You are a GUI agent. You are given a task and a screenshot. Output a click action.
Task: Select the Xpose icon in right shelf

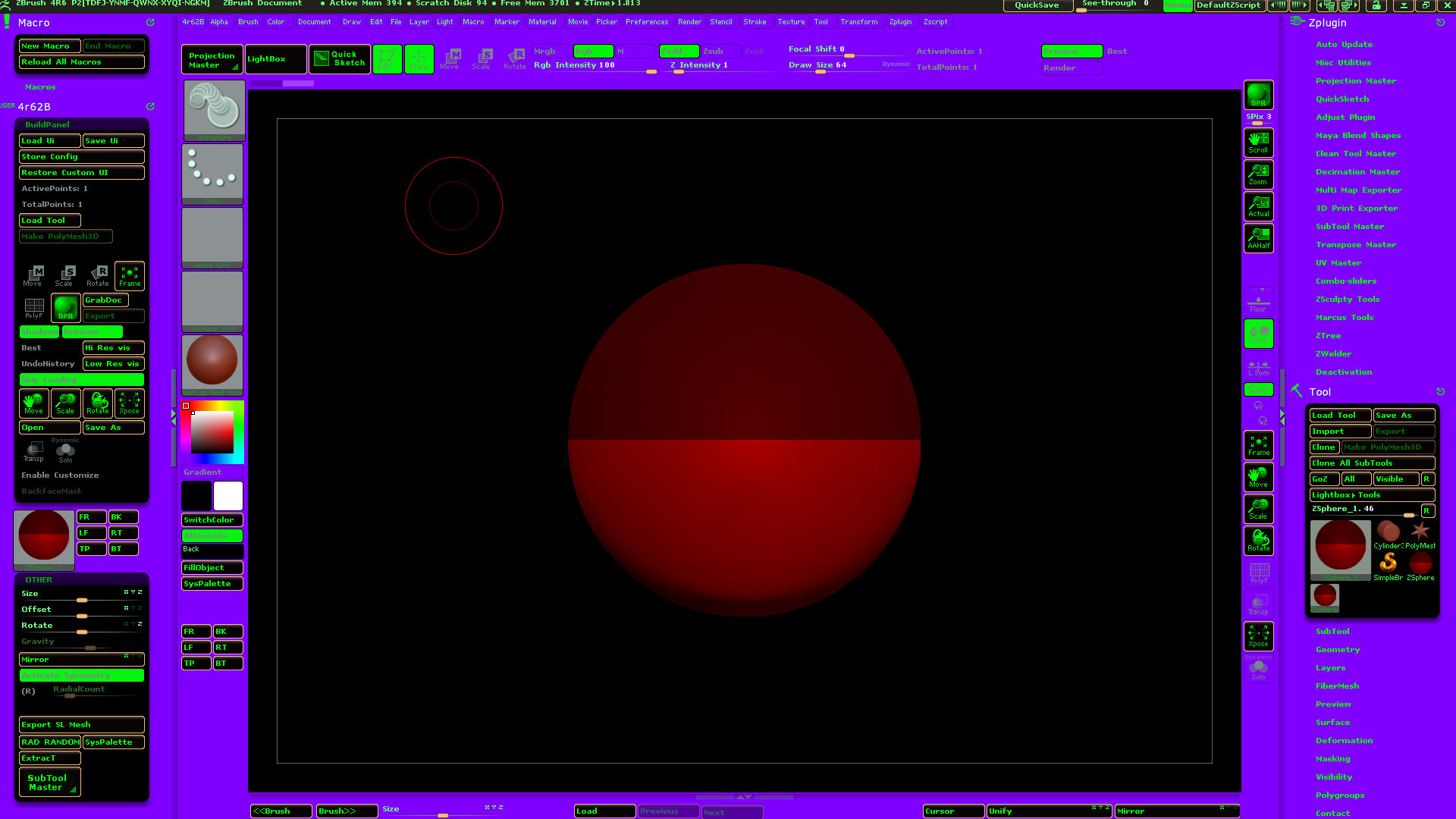[x=1258, y=635]
